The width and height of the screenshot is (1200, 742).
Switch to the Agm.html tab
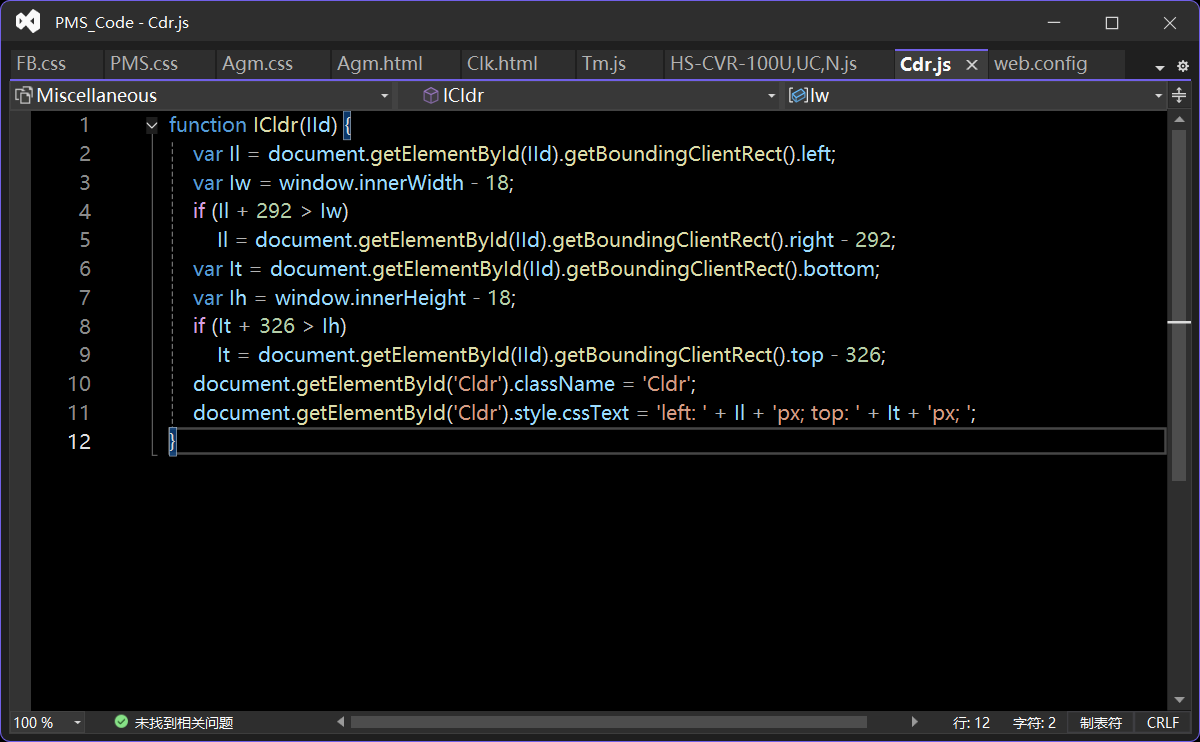click(x=379, y=64)
